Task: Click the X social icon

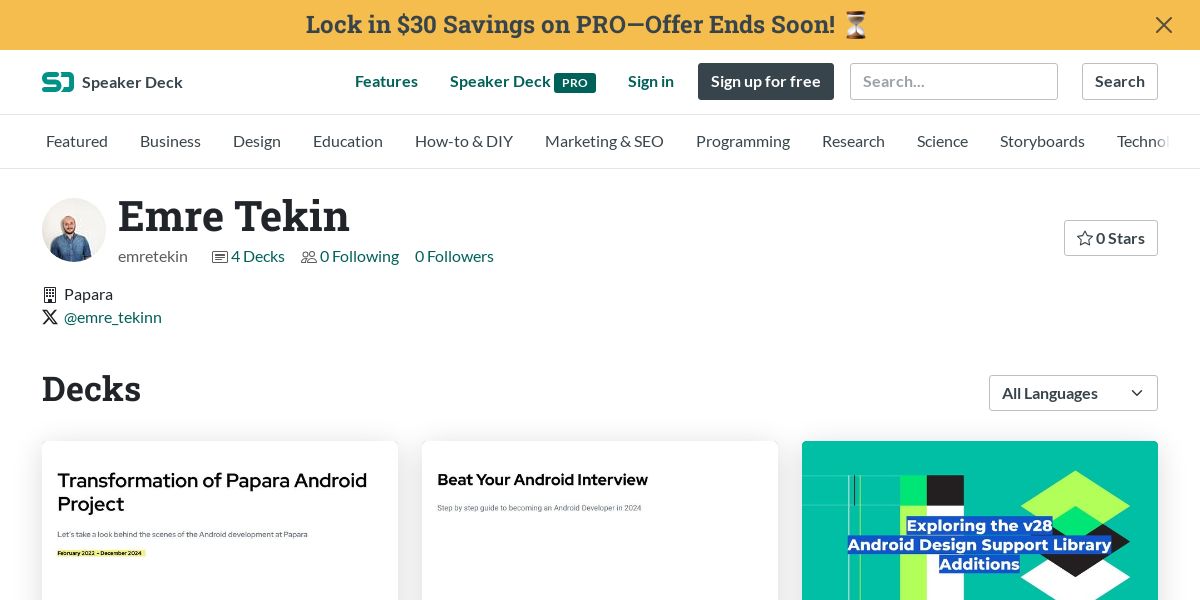Action: tap(50, 317)
